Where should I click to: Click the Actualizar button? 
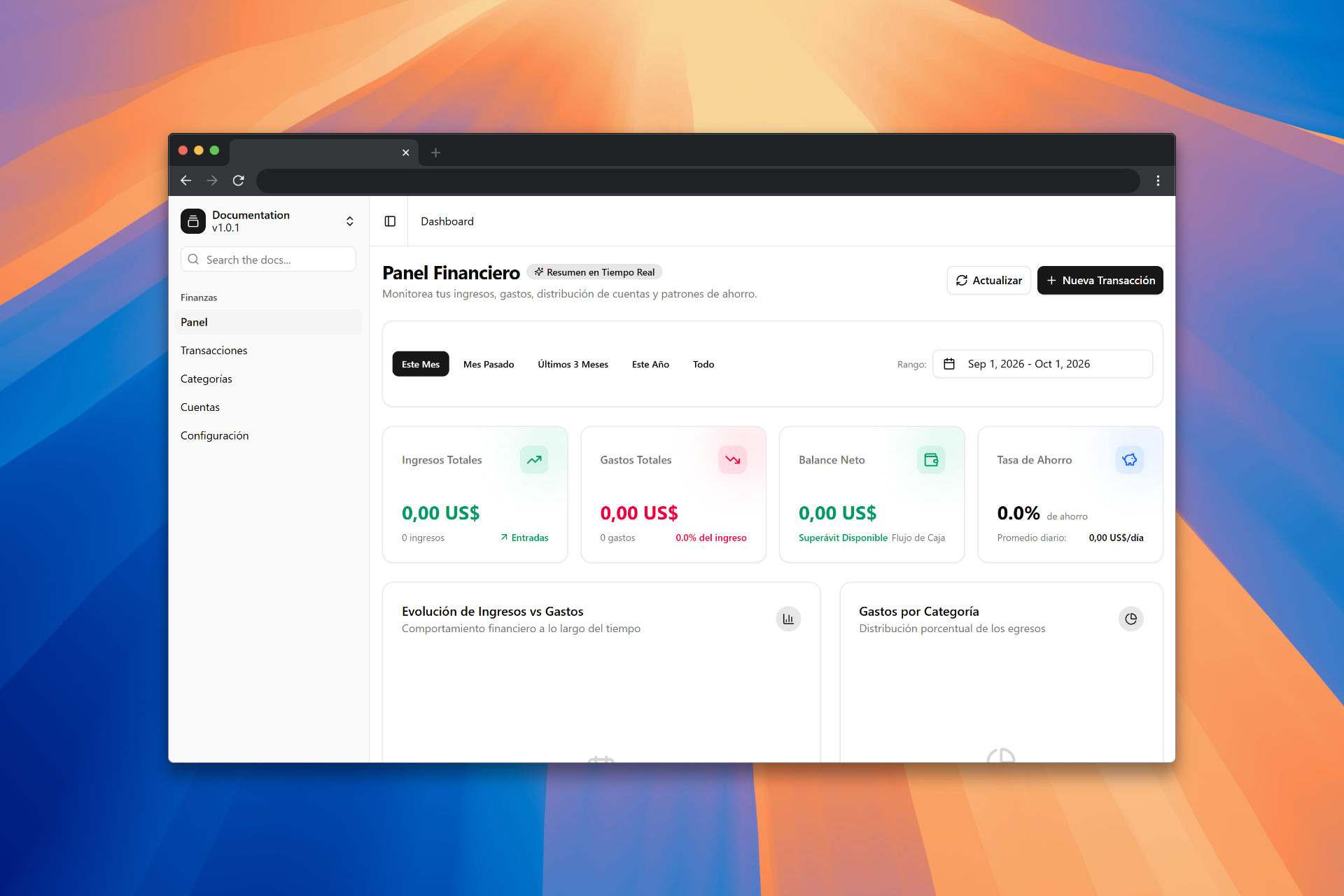(988, 280)
